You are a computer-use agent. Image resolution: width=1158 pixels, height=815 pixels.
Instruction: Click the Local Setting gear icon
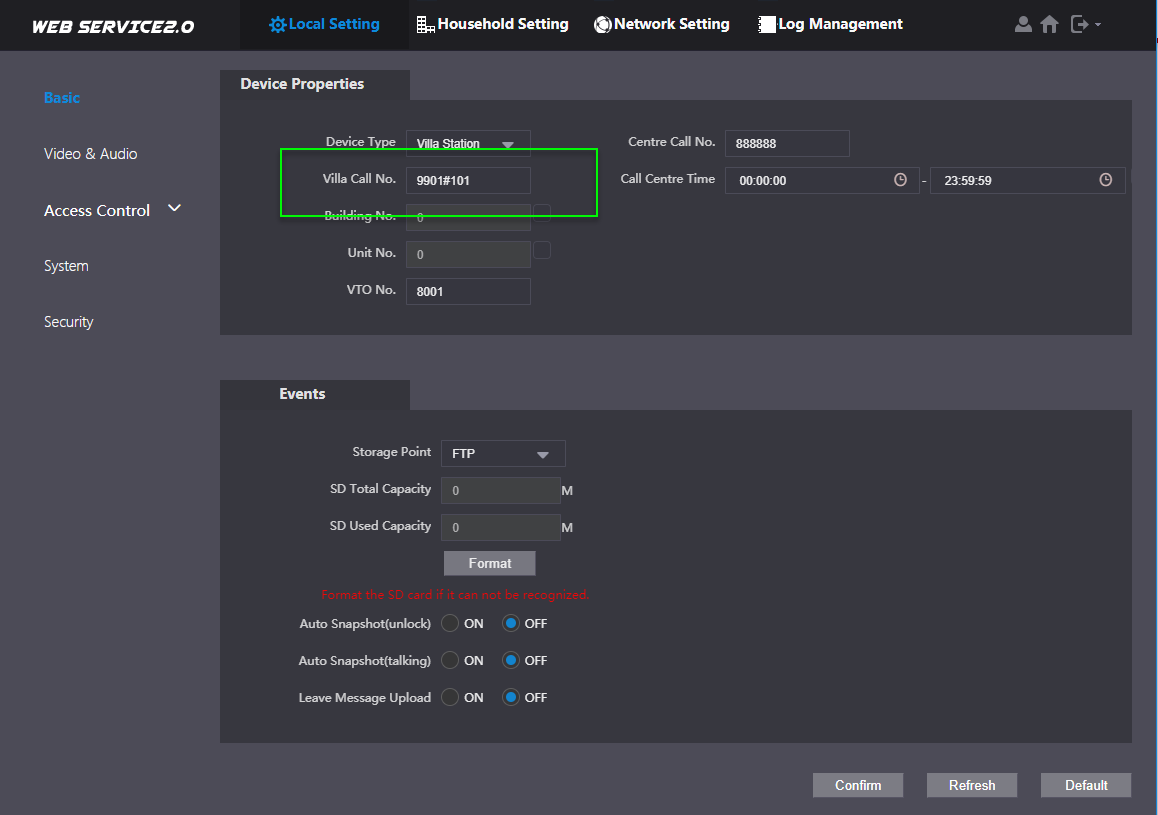click(278, 24)
